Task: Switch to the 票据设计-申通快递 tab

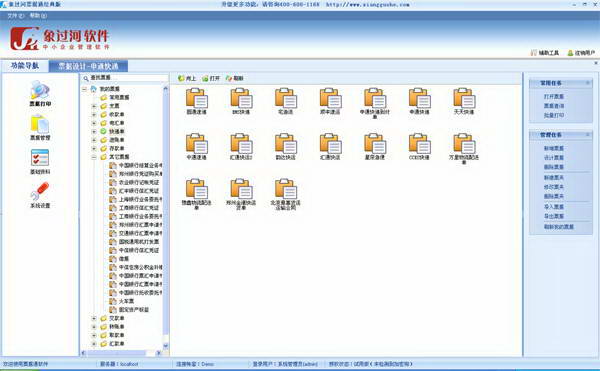Action: coord(88,66)
